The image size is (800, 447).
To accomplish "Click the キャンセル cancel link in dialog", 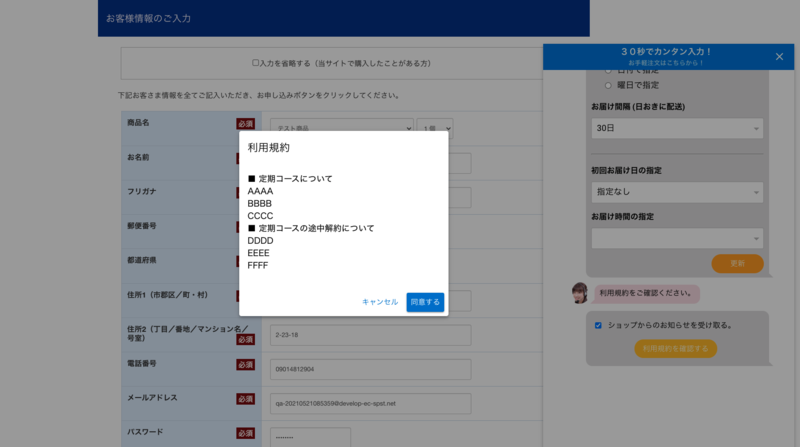I will pos(380,302).
